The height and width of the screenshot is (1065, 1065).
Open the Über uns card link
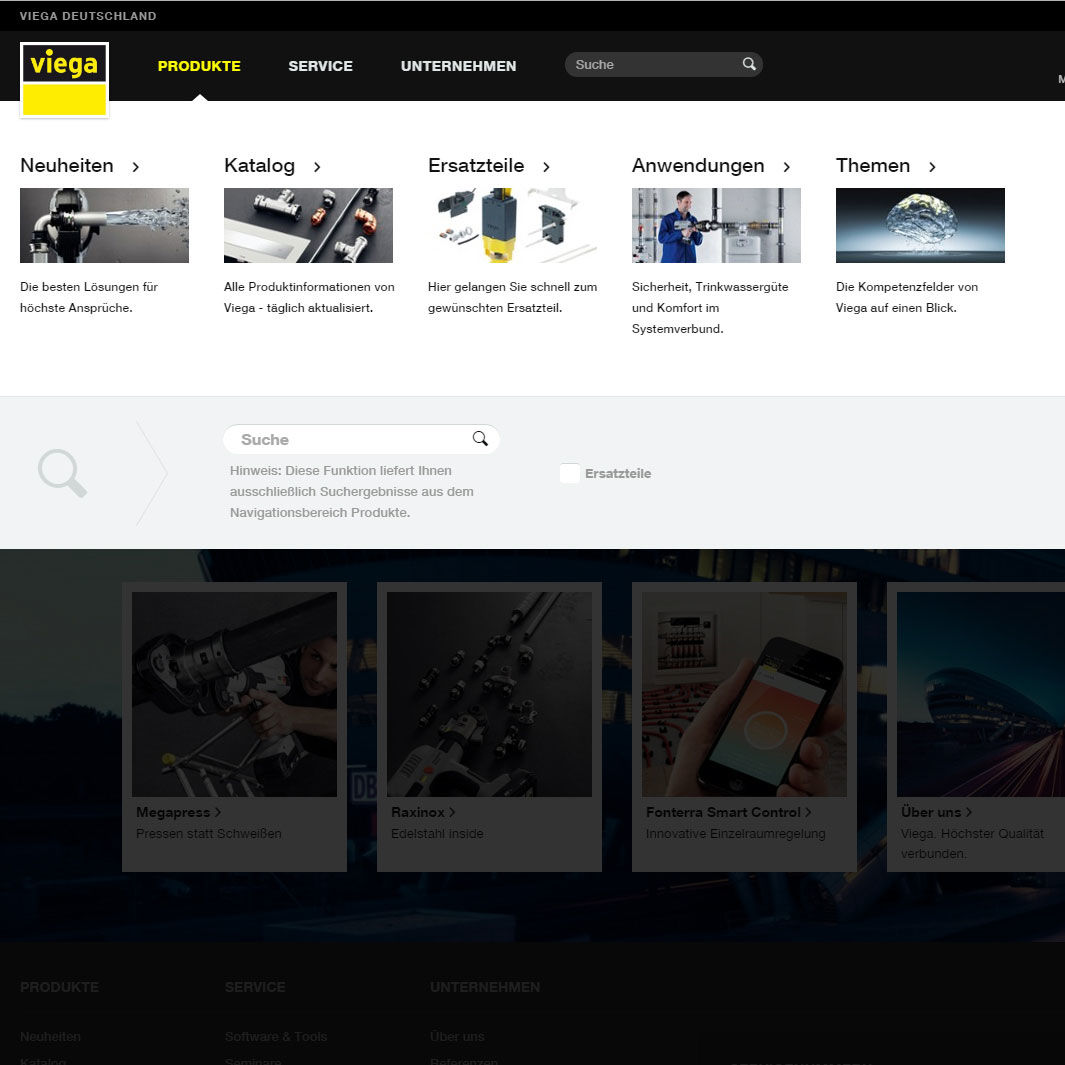936,812
